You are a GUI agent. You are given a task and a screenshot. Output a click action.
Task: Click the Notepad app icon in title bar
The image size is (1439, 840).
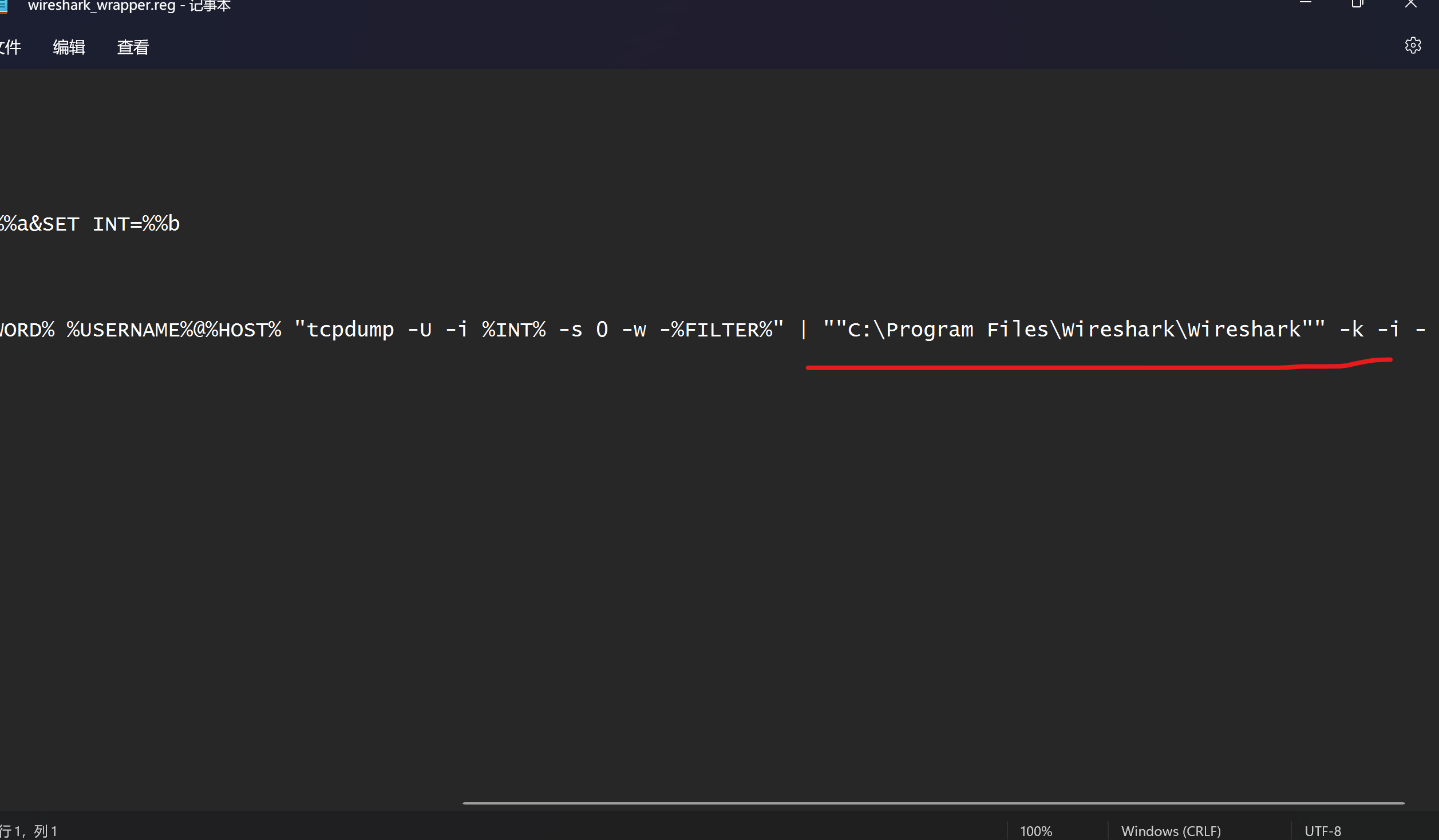3,6
